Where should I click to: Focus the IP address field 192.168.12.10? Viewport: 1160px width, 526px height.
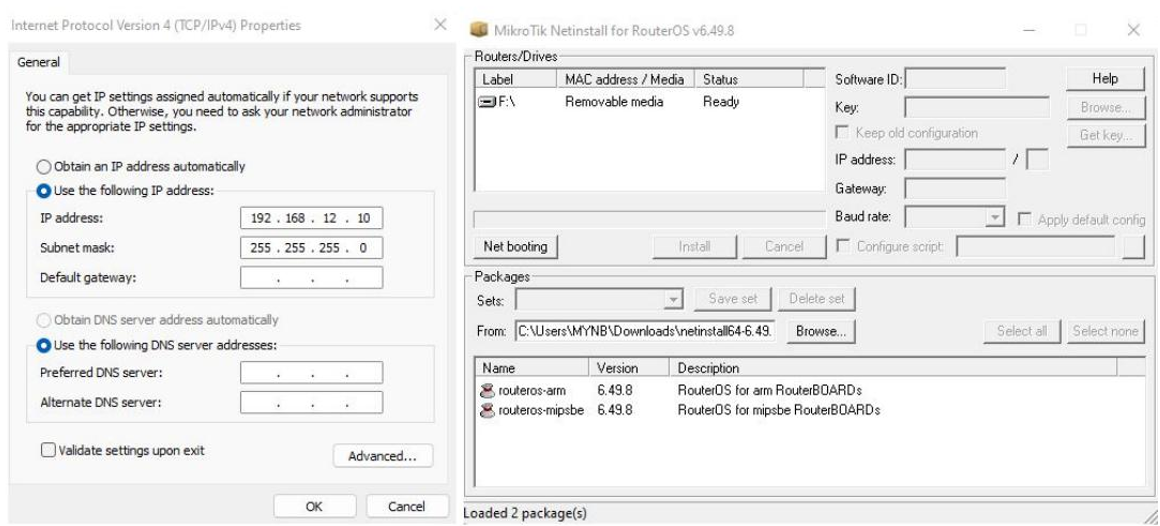click(311, 218)
